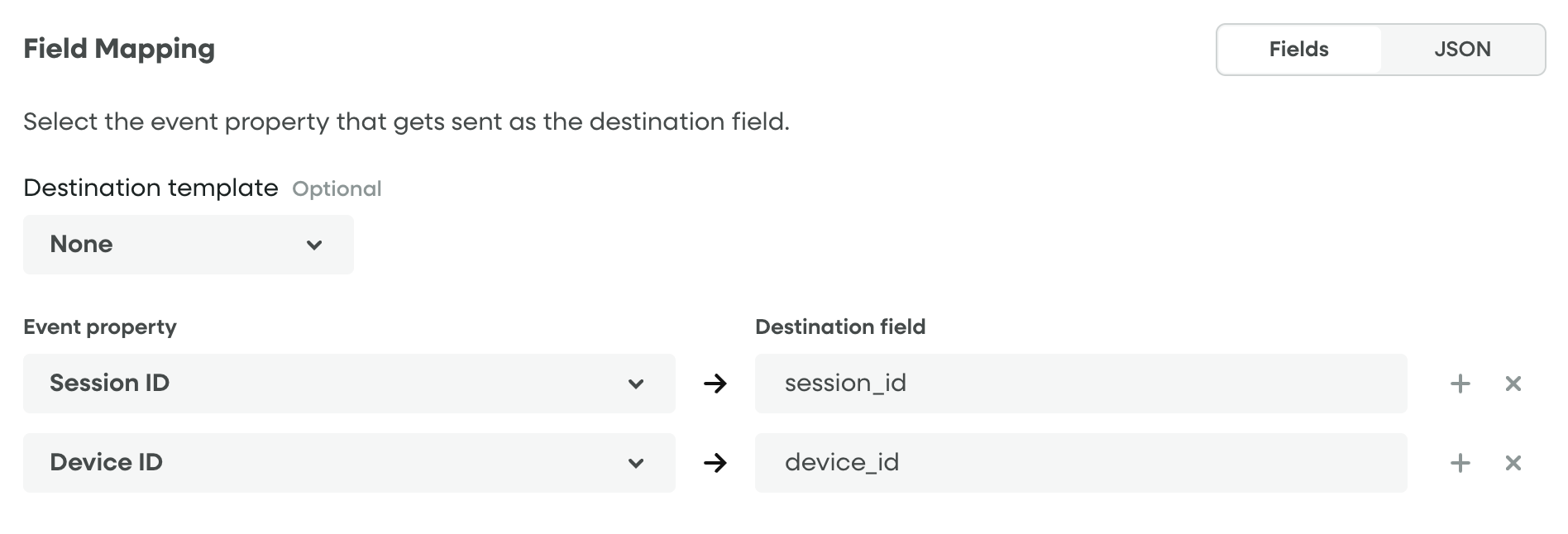The width and height of the screenshot is (1568, 534).
Task: Click the chevron icon beside Session ID
Action: tap(635, 384)
